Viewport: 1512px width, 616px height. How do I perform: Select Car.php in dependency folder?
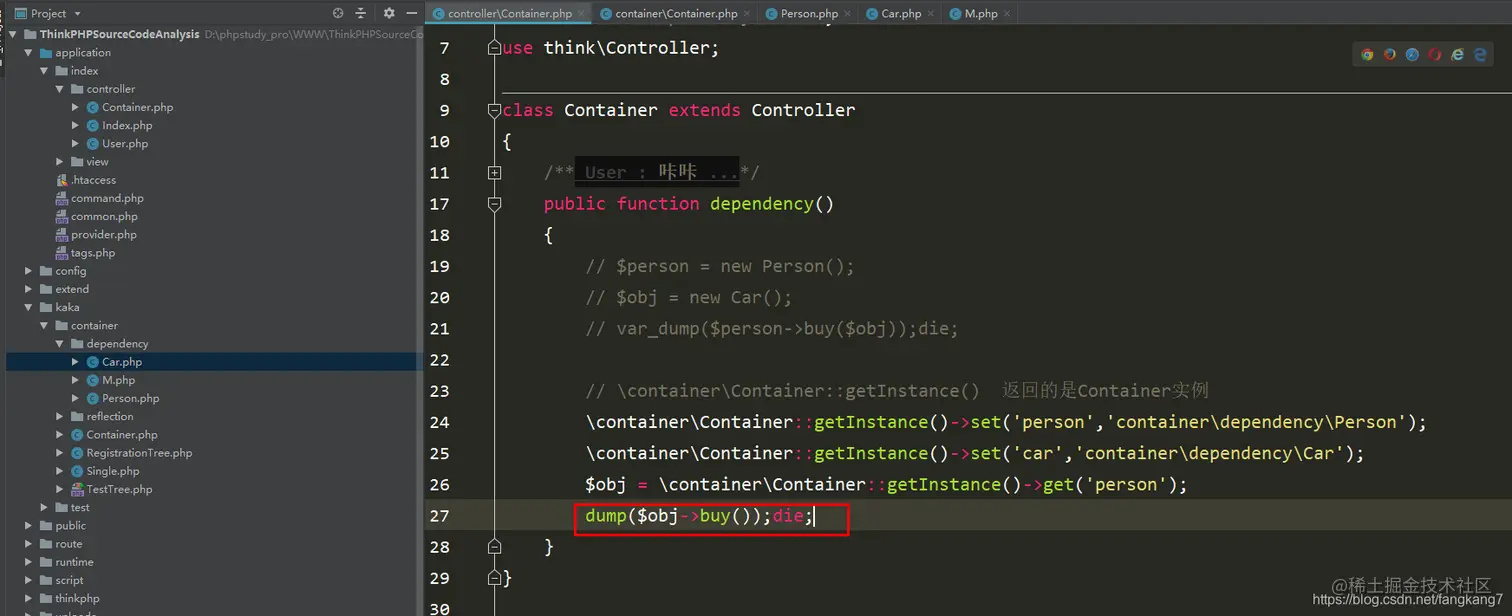click(122, 362)
